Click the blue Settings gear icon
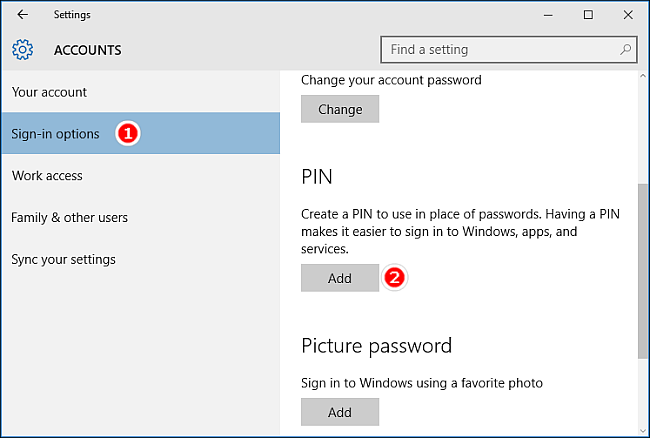 [22, 50]
